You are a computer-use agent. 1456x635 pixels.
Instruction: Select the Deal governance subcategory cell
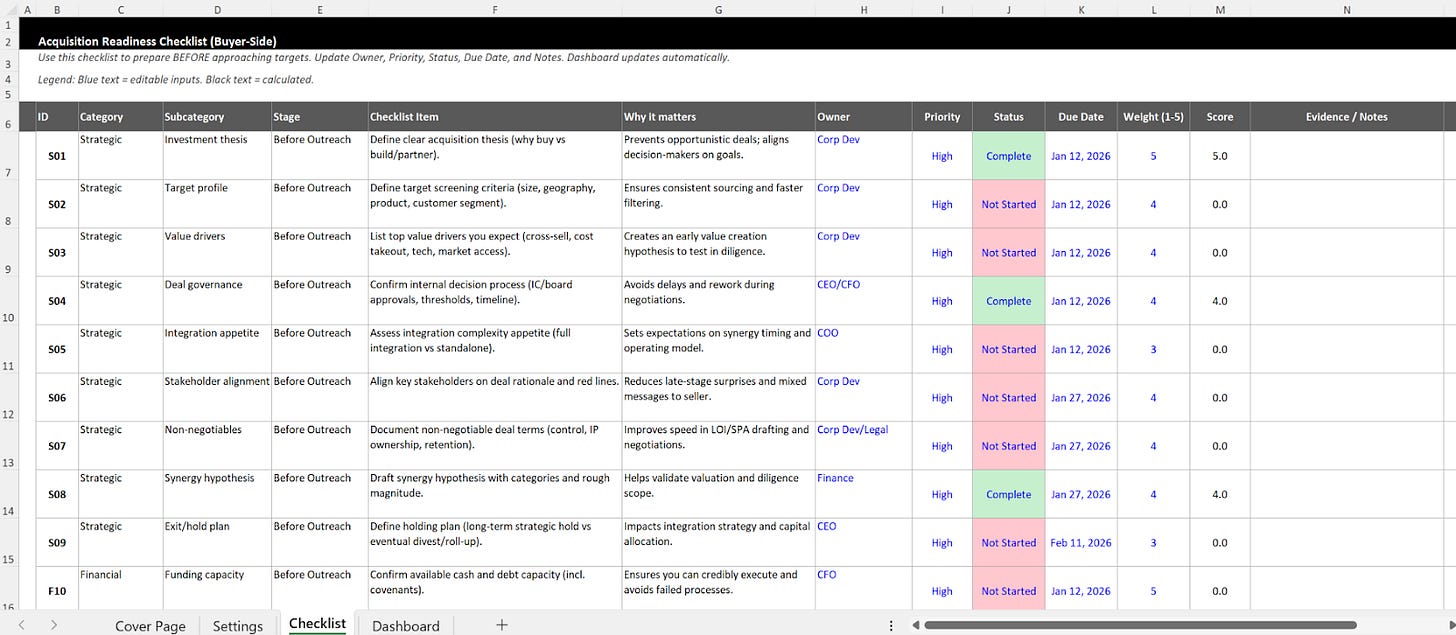click(216, 301)
